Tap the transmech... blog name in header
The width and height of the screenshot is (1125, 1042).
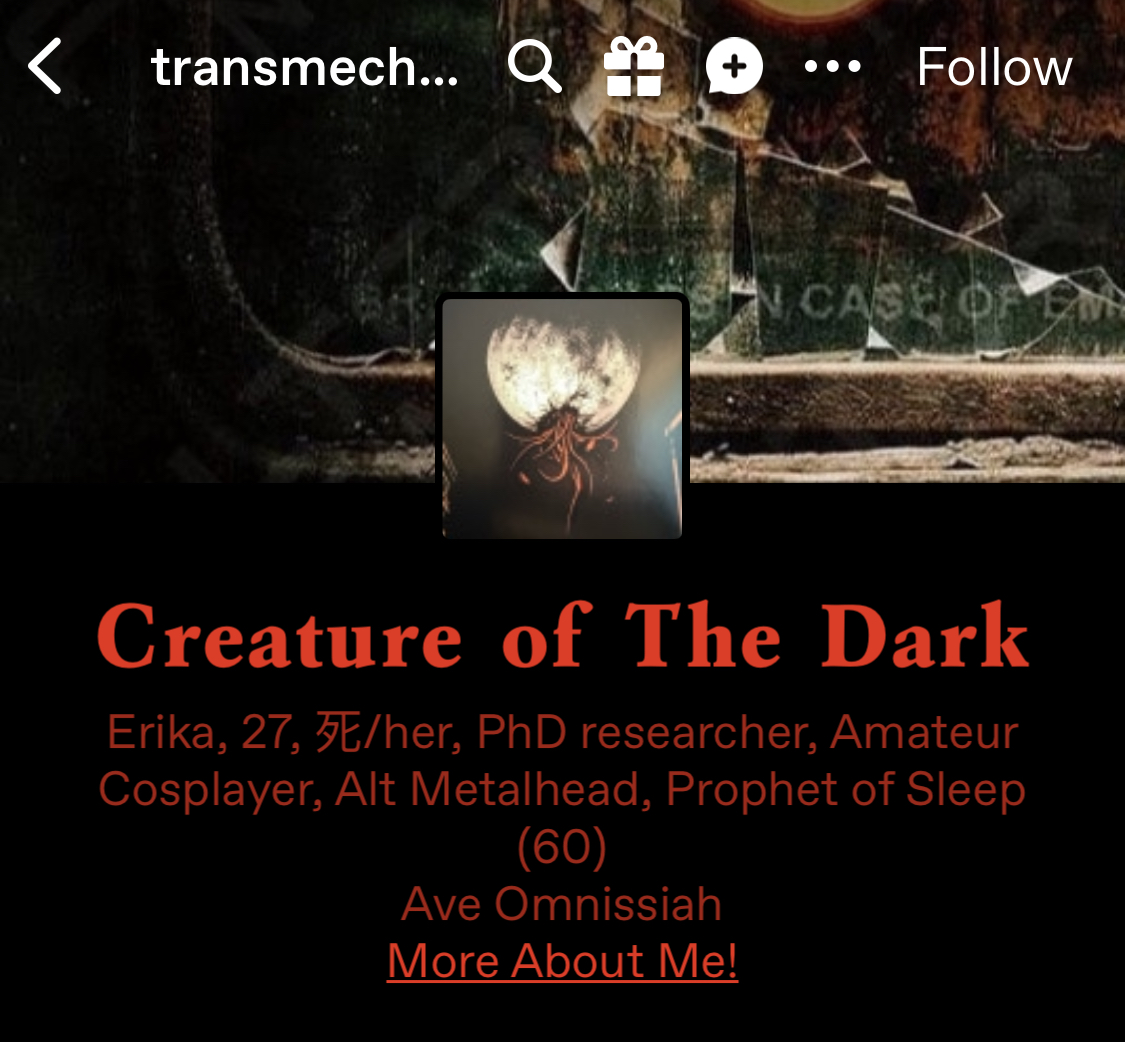tap(304, 67)
